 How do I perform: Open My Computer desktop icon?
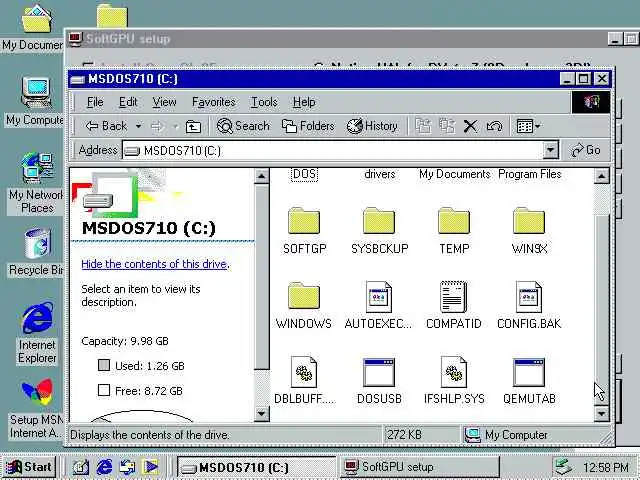(x=36, y=102)
